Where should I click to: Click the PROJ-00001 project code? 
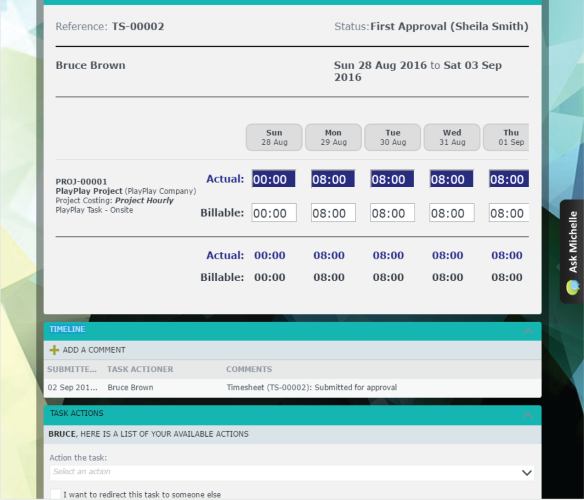pyautogui.click(x=81, y=182)
